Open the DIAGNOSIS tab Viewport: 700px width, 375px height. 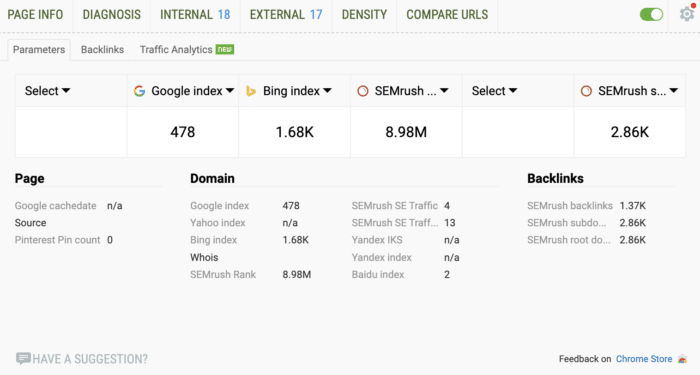[112, 15]
